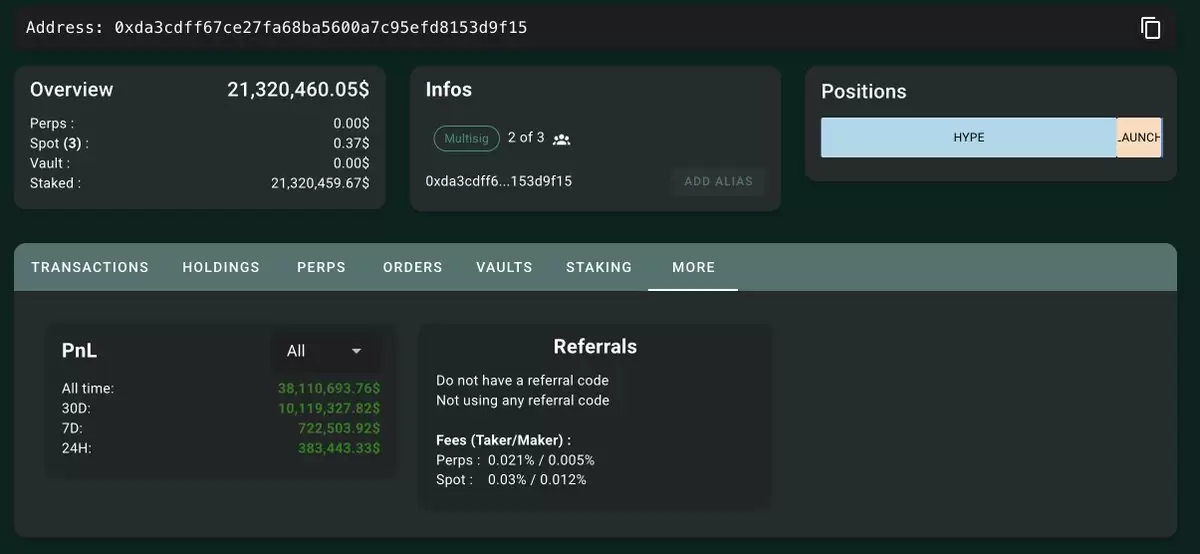Screen dimensions: 1200x554
Task: Click the 30D PnL value 10,119,327.82$
Action: click(x=329, y=408)
